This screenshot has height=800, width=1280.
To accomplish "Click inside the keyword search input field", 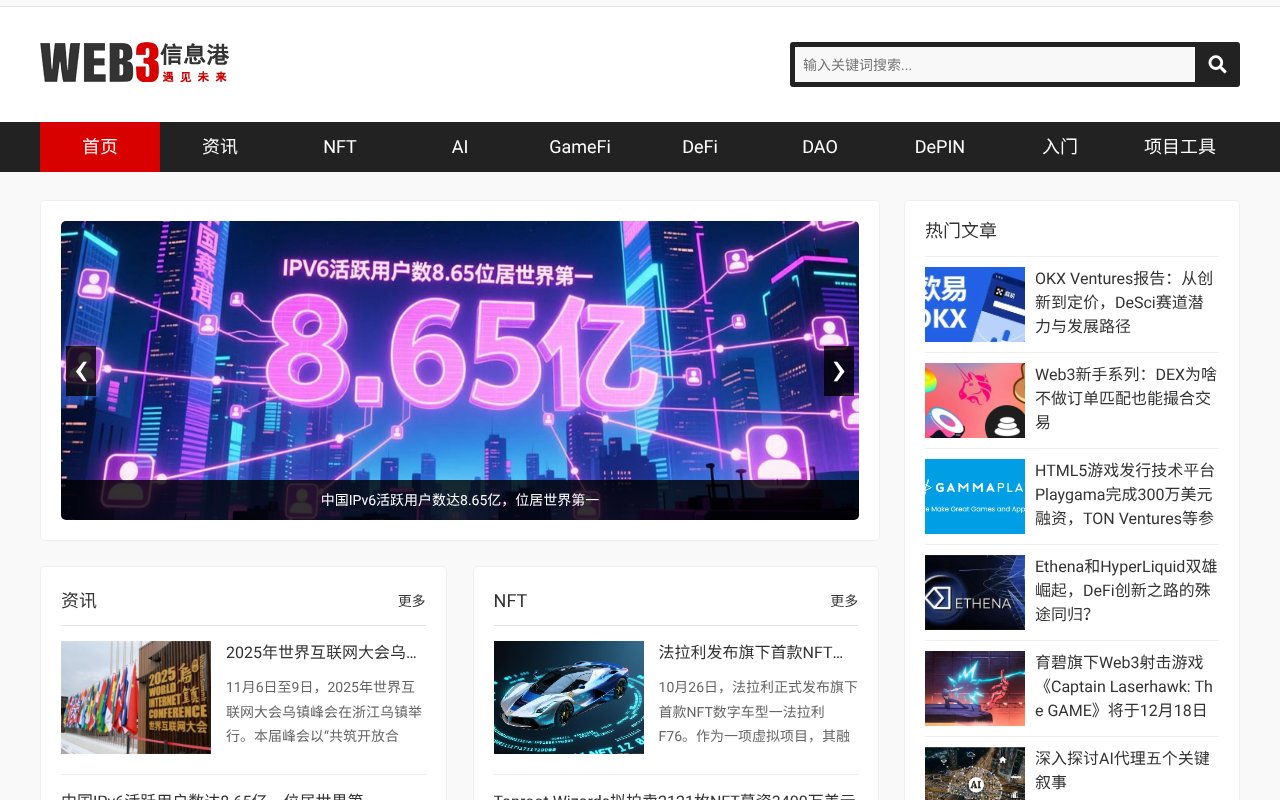I will tap(994, 64).
